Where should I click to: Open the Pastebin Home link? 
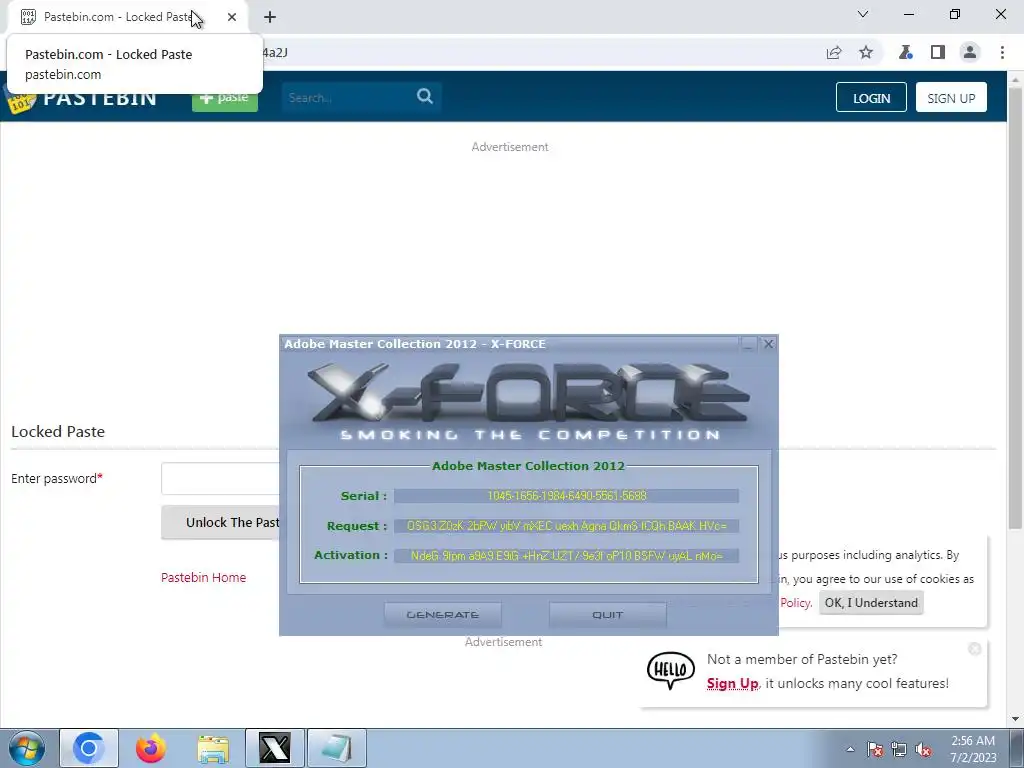pos(204,577)
